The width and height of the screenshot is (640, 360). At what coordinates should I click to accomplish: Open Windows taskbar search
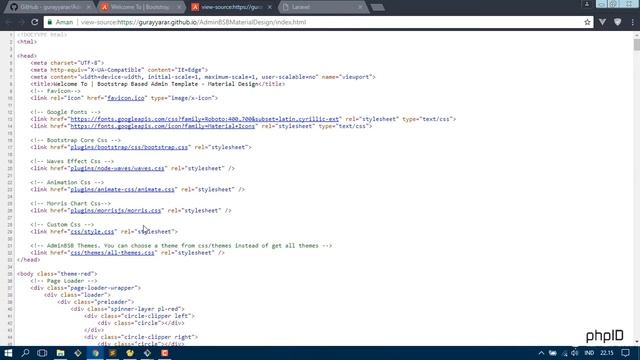(x=25, y=353)
